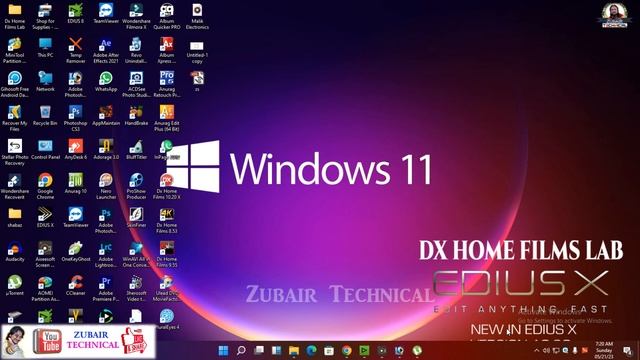Open Gihosoft Free Android Data icon
This screenshot has height=360, width=640.
coord(15,84)
